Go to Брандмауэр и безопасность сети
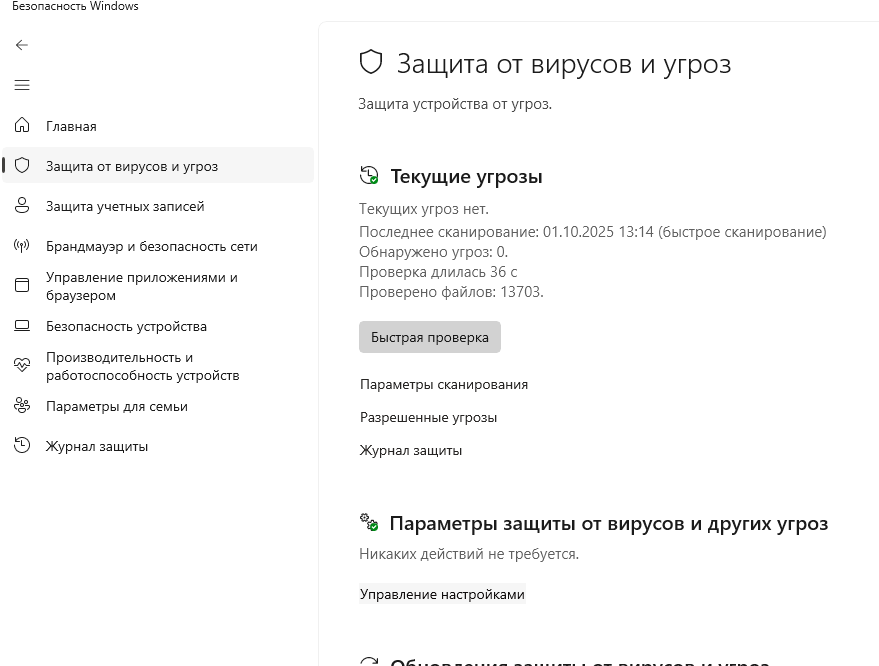 coord(151,246)
